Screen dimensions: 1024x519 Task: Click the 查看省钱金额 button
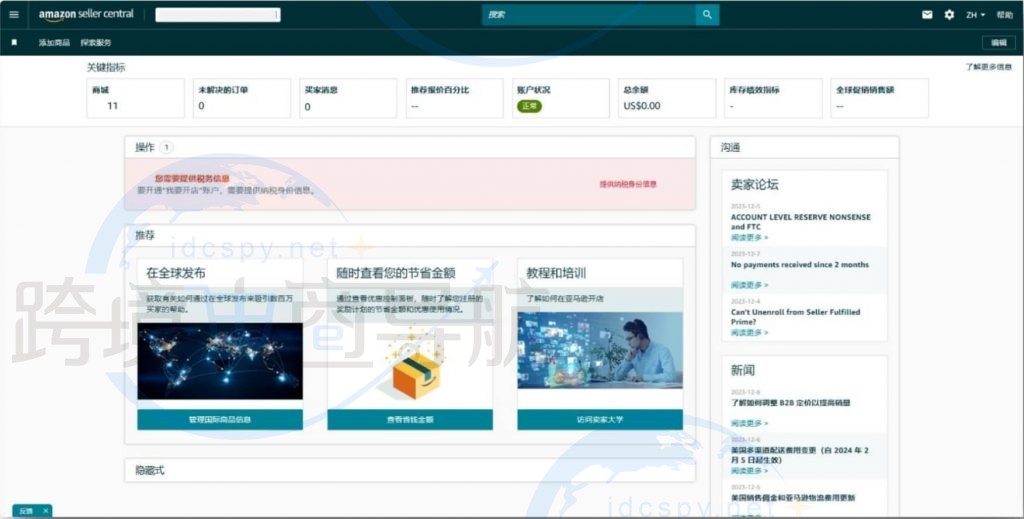pyautogui.click(x=410, y=420)
